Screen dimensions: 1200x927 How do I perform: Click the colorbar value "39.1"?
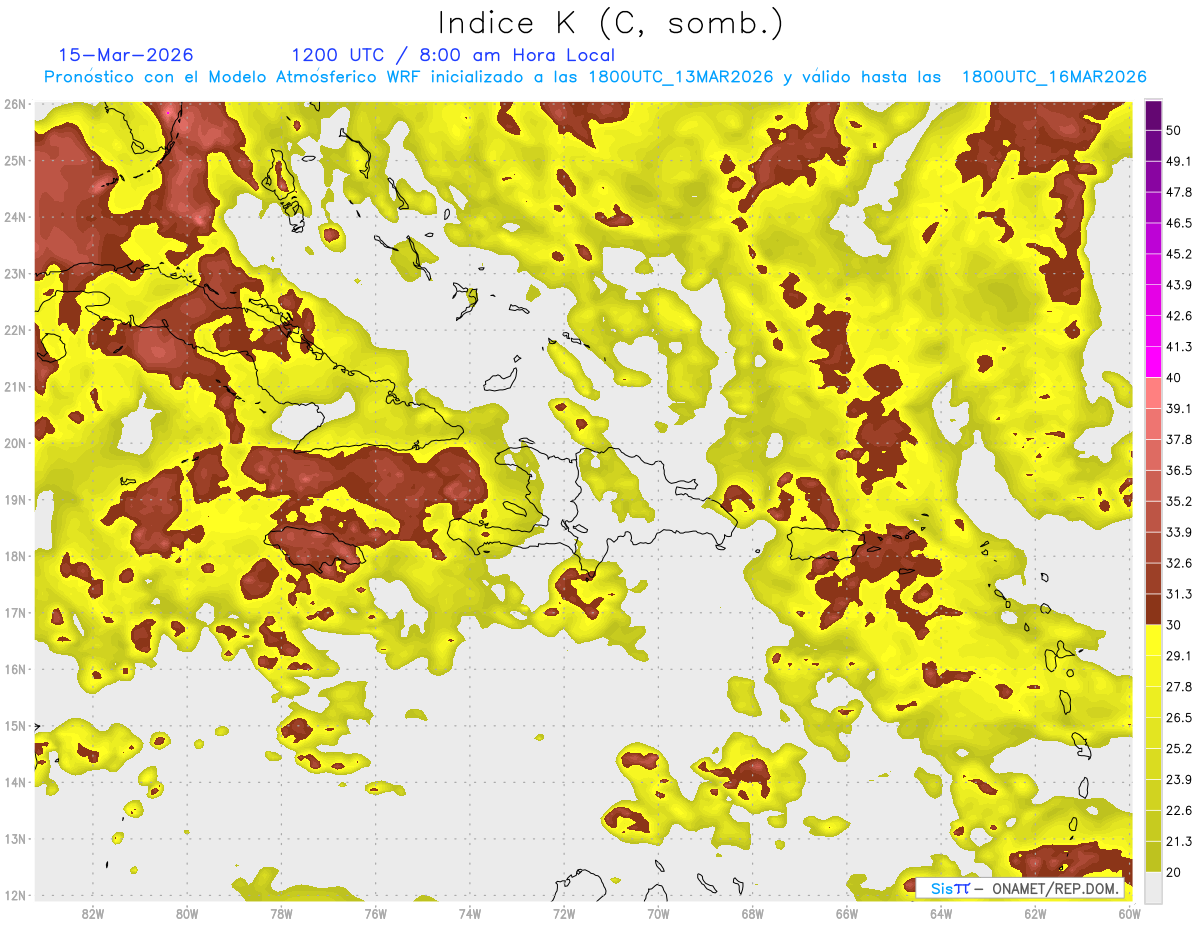(x=1178, y=408)
